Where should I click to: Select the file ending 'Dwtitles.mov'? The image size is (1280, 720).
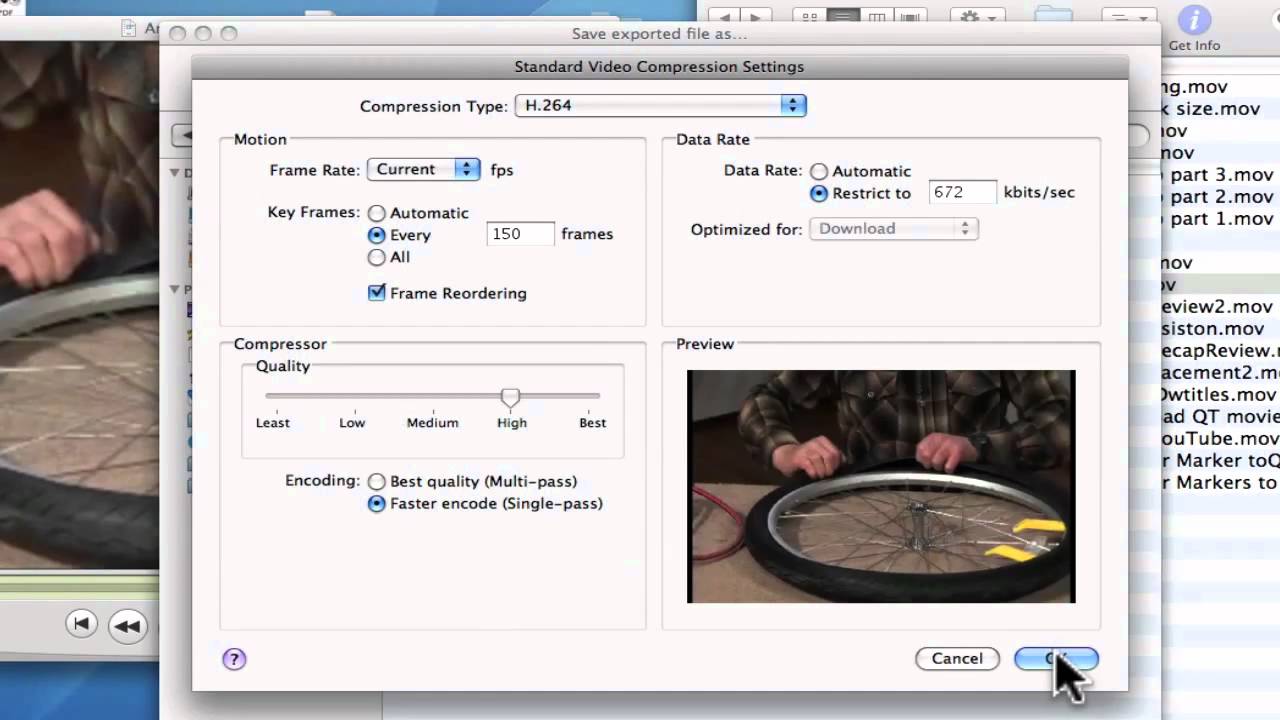pos(1220,395)
